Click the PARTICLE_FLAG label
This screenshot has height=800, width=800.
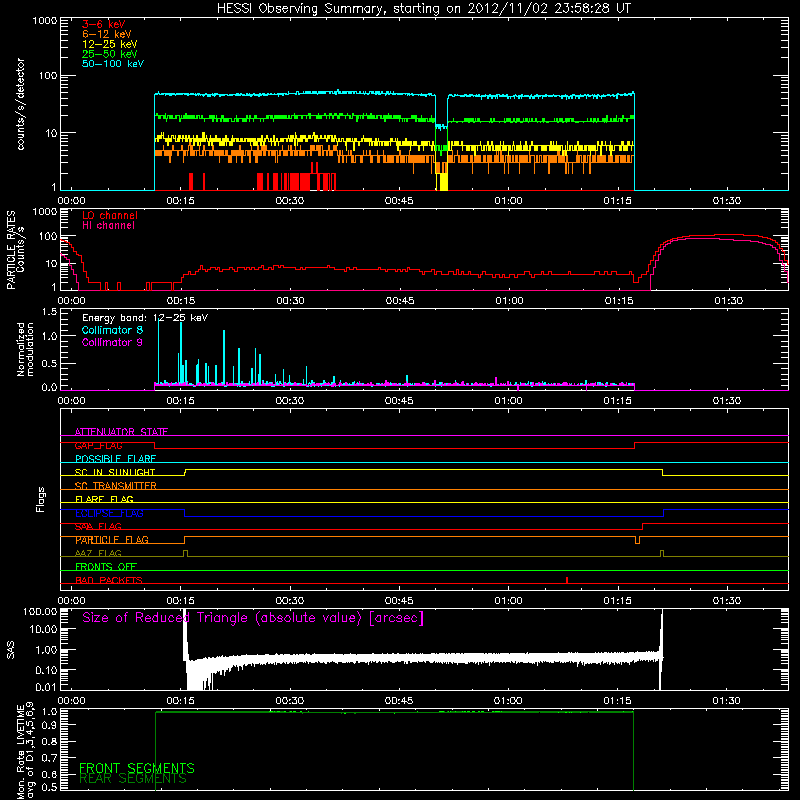[x=112, y=540]
